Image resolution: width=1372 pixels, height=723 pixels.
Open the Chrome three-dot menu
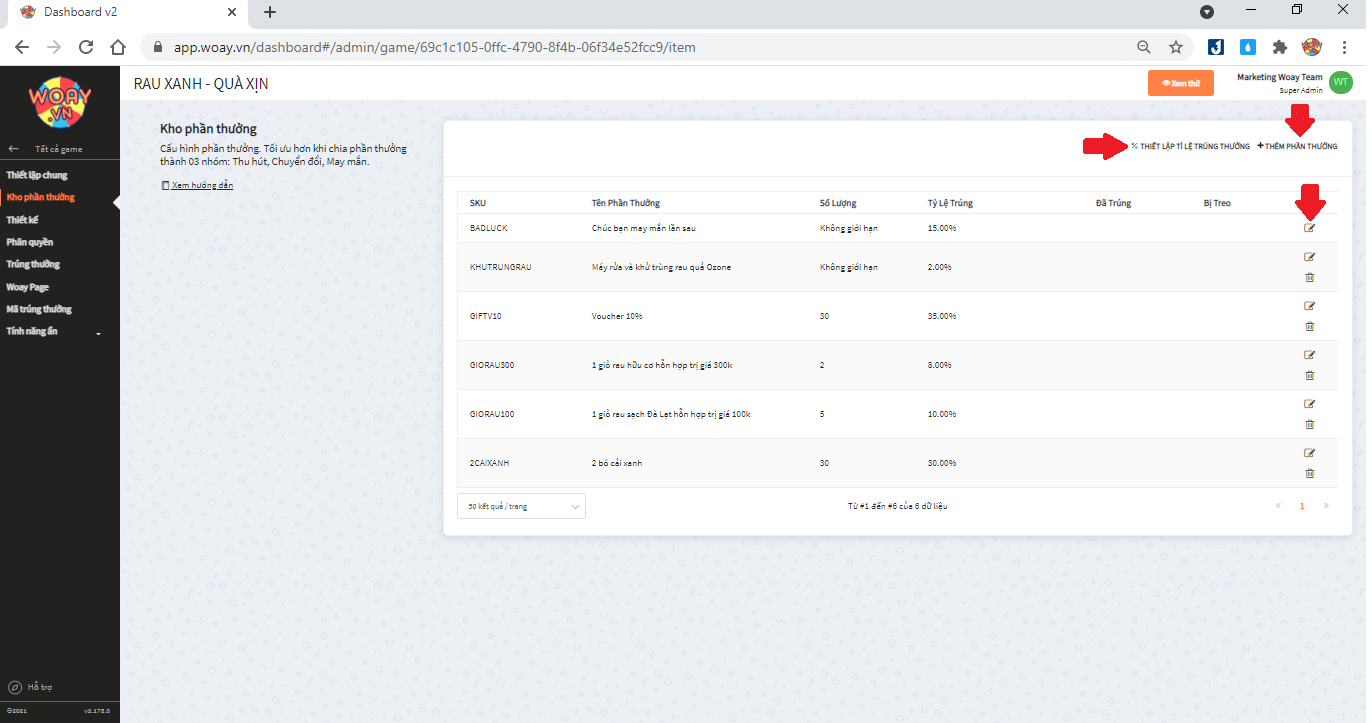click(1345, 47)
